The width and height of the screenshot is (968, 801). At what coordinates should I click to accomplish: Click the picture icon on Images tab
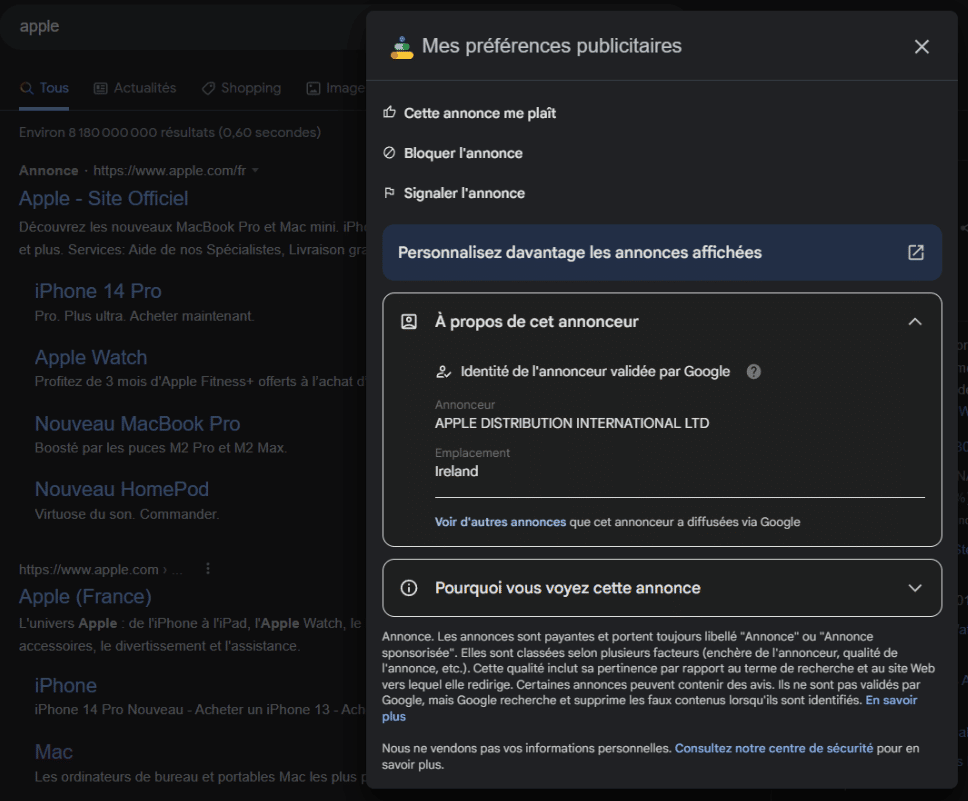click(x=313, y=88)
